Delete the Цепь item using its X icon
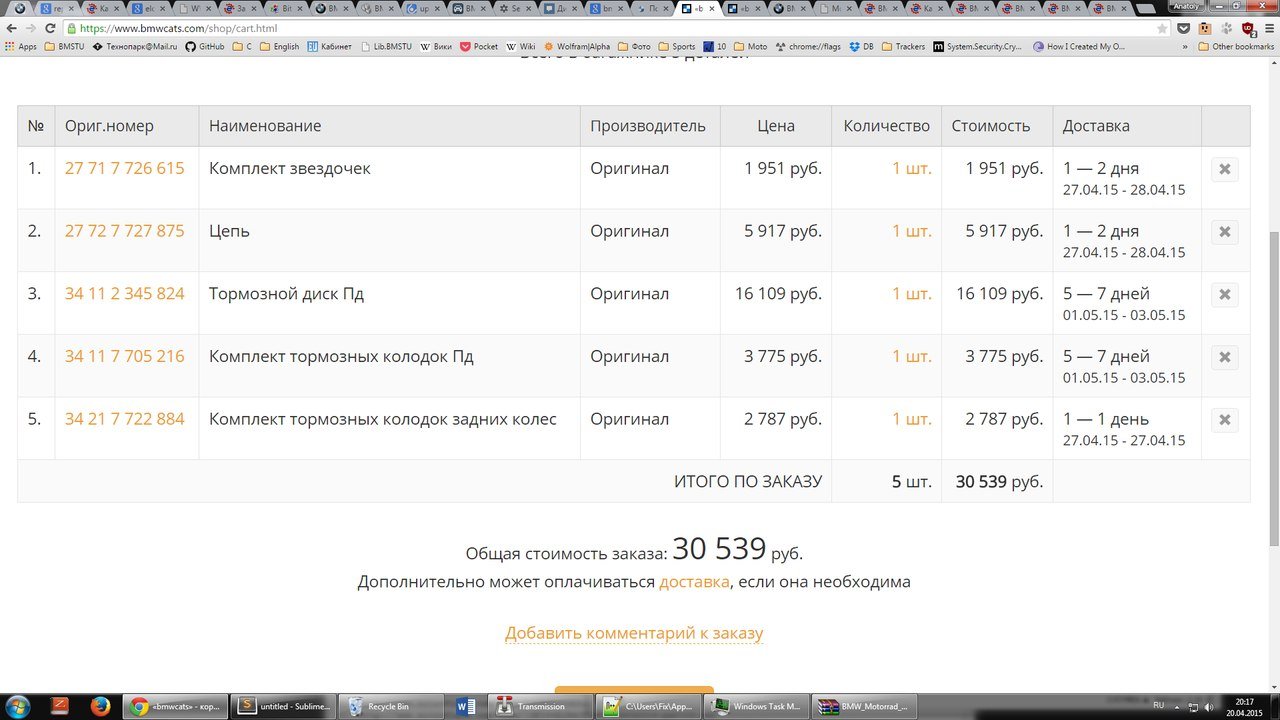 coord(1224,232)
